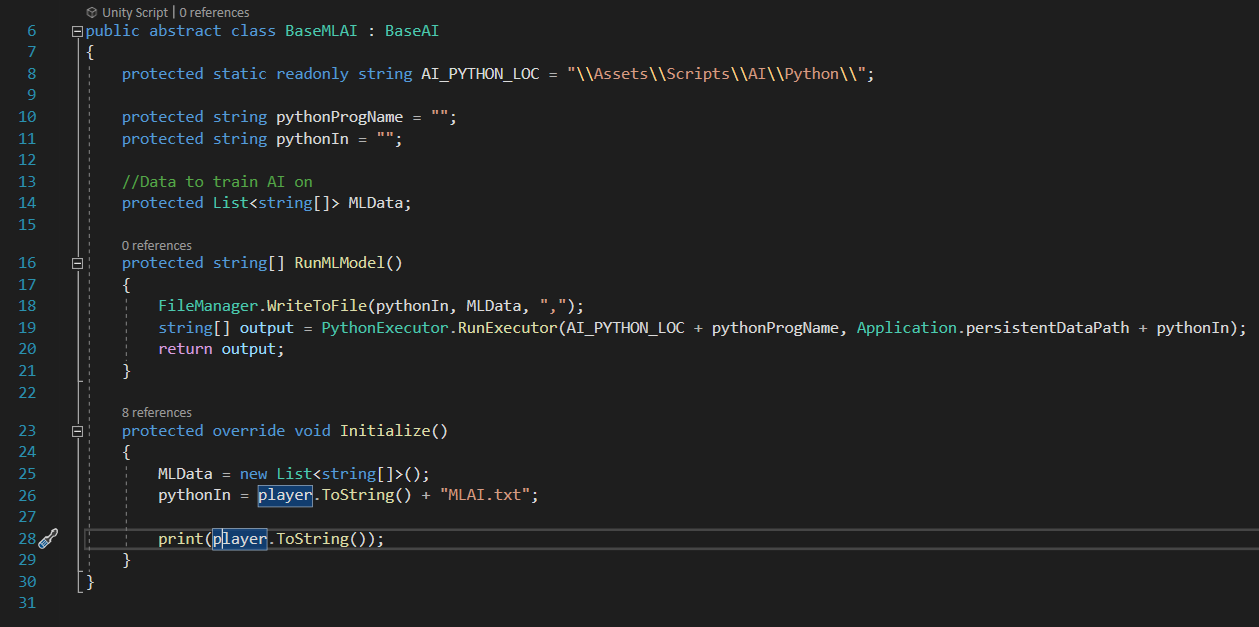The height and width of the screenshot is (627, 1259).
Task: Click "player" inside the print statement
Action: coord(240,539)
